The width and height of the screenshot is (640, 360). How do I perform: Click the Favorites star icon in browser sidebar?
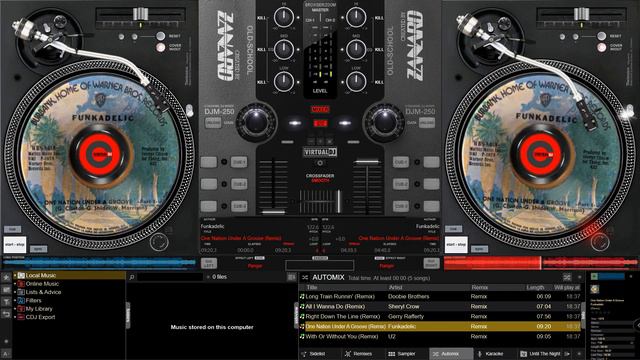(6, 277)
